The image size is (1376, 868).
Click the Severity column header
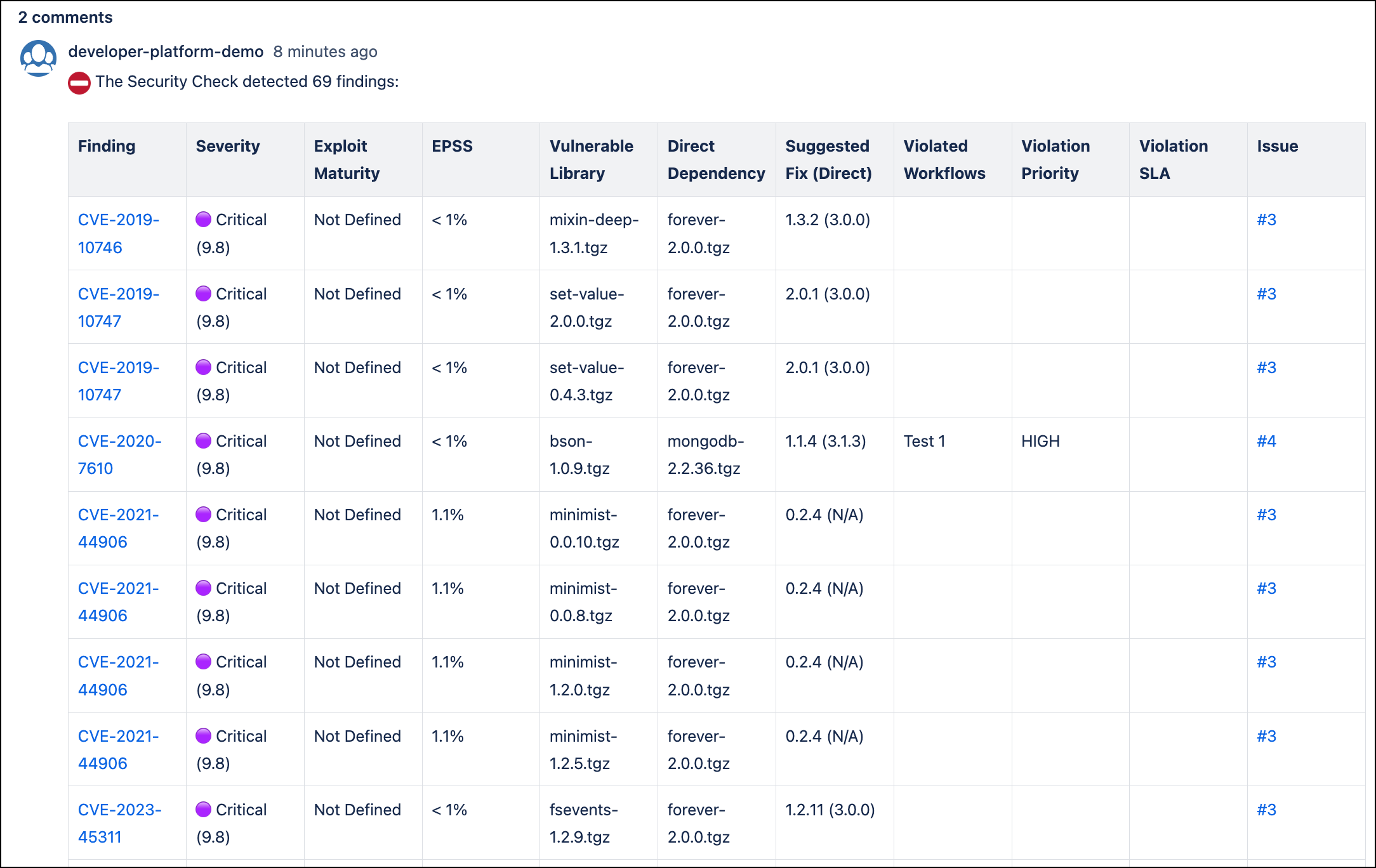tap(228, 146)
